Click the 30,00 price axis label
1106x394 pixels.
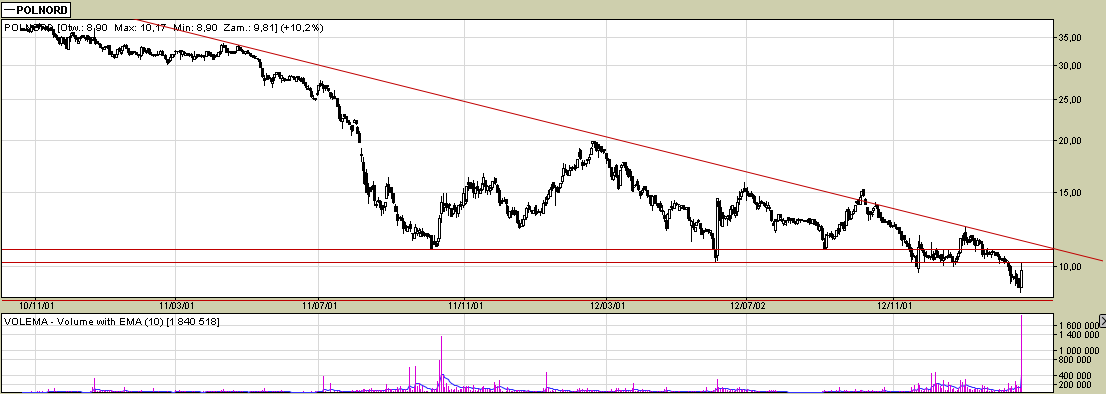(1069, 66)
